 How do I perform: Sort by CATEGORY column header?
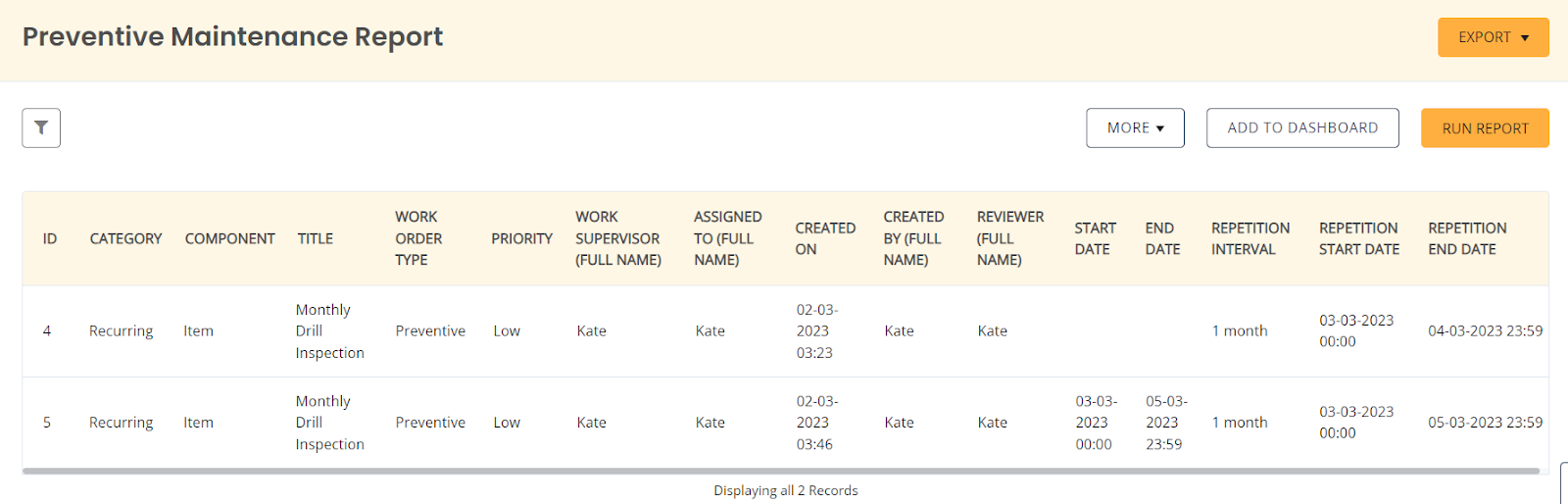point(125,238)
